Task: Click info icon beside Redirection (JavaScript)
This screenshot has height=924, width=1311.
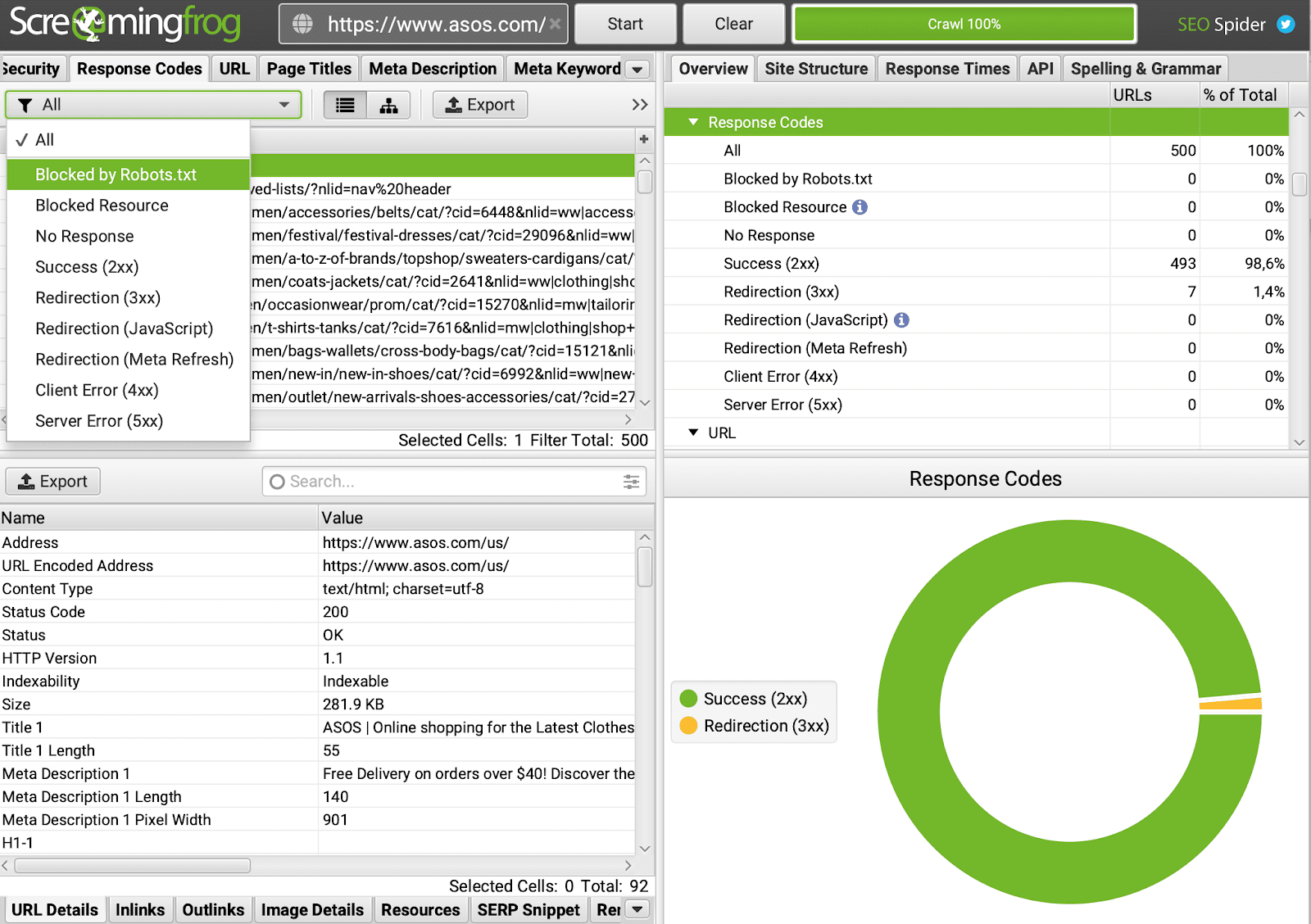Action: click(901, 320)
